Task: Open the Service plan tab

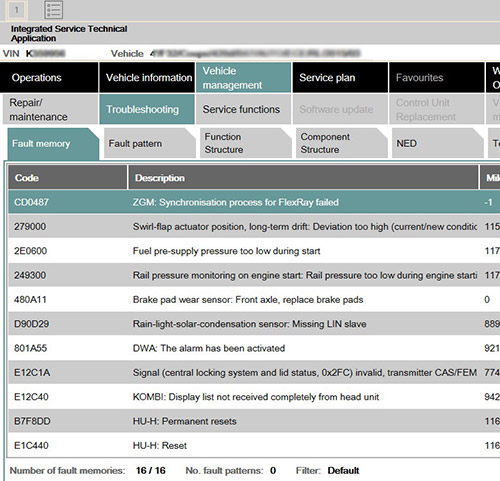Action: (x=340, y=78)
